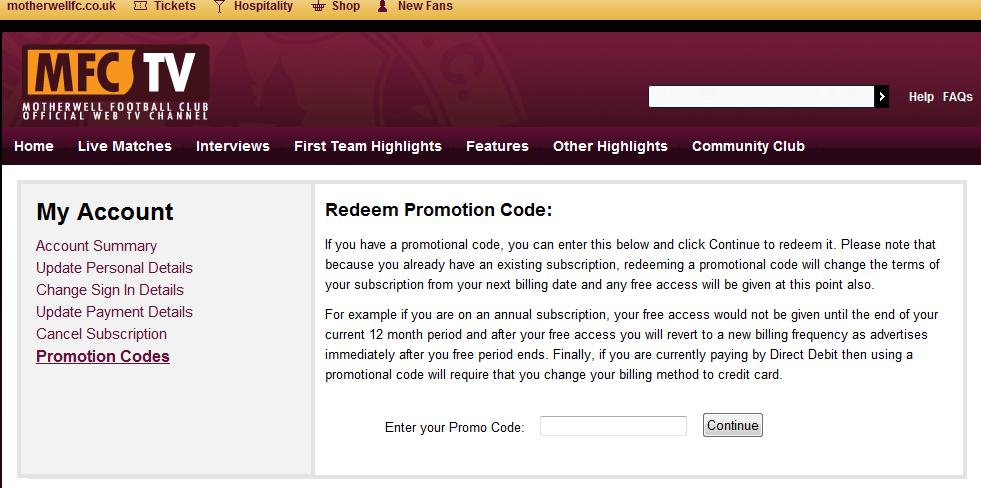The height and width of the screenshot is (488, 981).
Task: Open Account Summary in My Account
Action: tap(96, 246)
